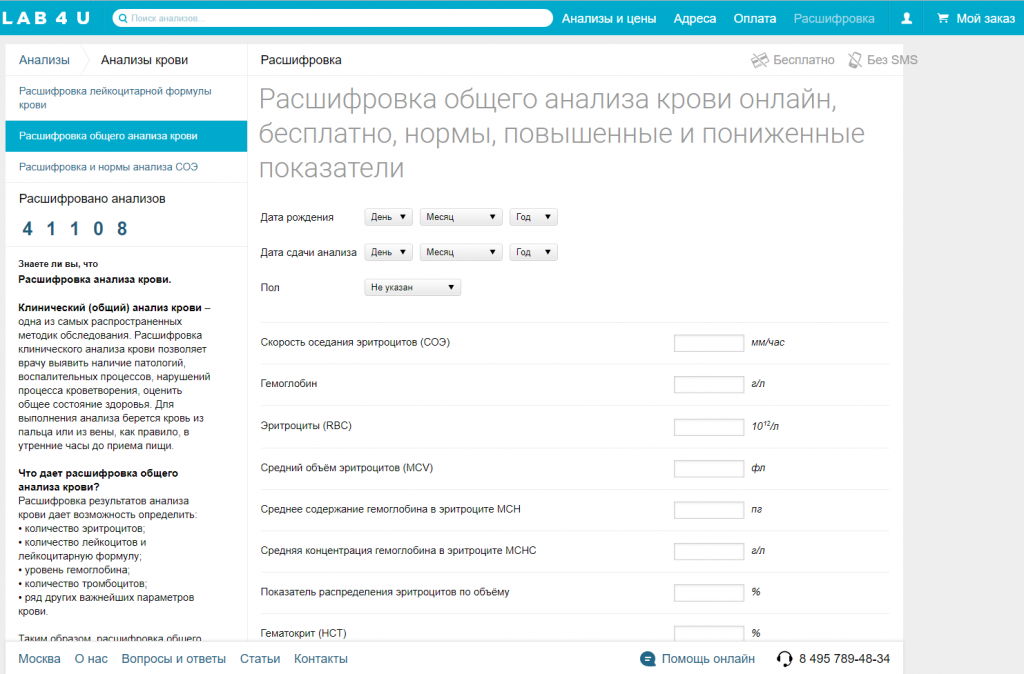Viewport: 1024px width, 674px height.
Task: Click the Бесплатно icon in header
Action: pos(760,60)
